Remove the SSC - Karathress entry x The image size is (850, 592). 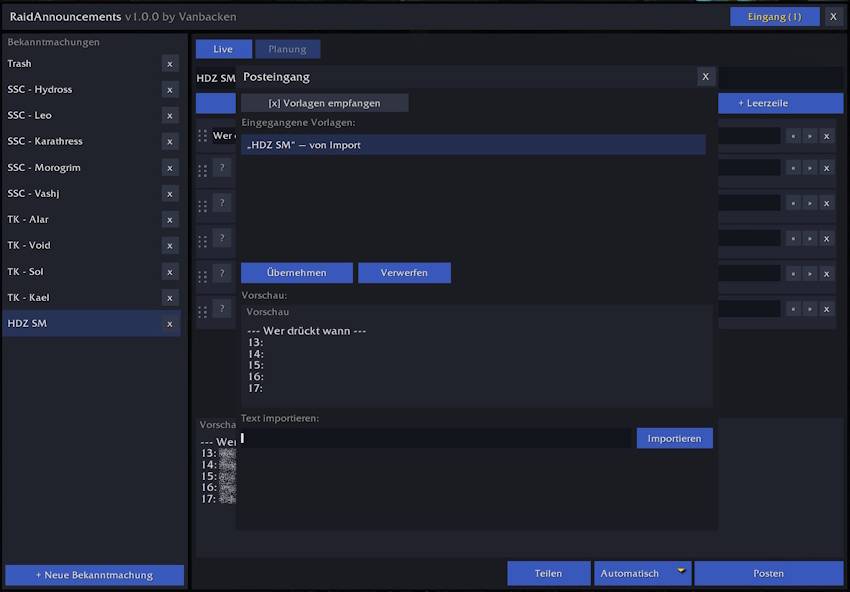170,142
